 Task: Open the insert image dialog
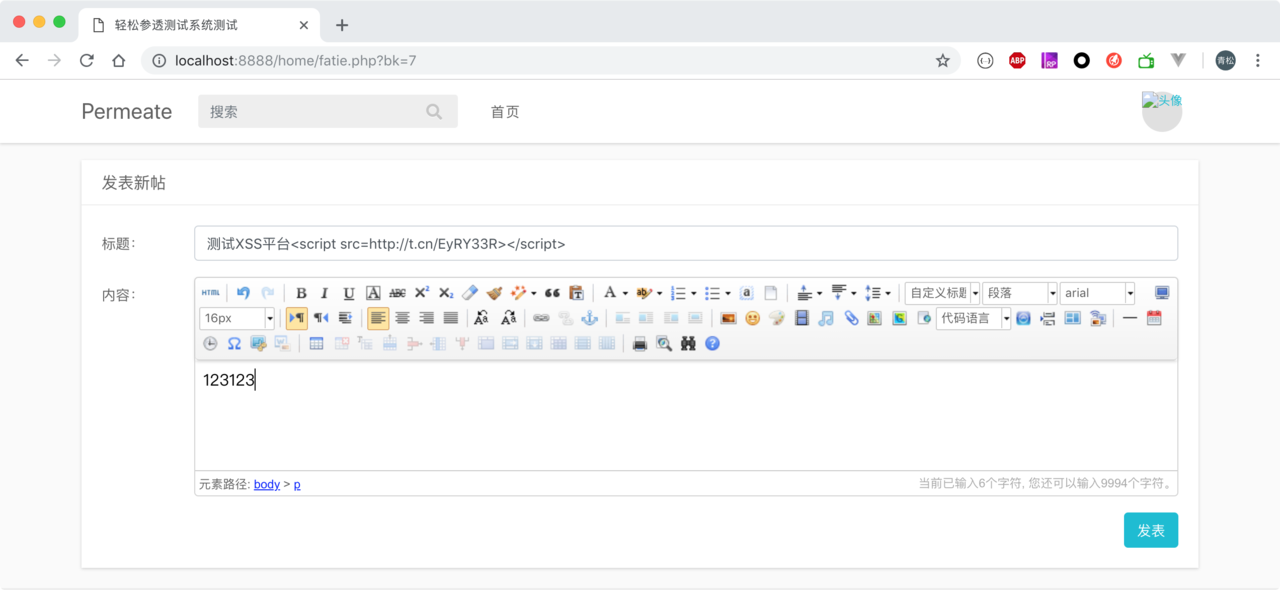(x=728, y=318)
